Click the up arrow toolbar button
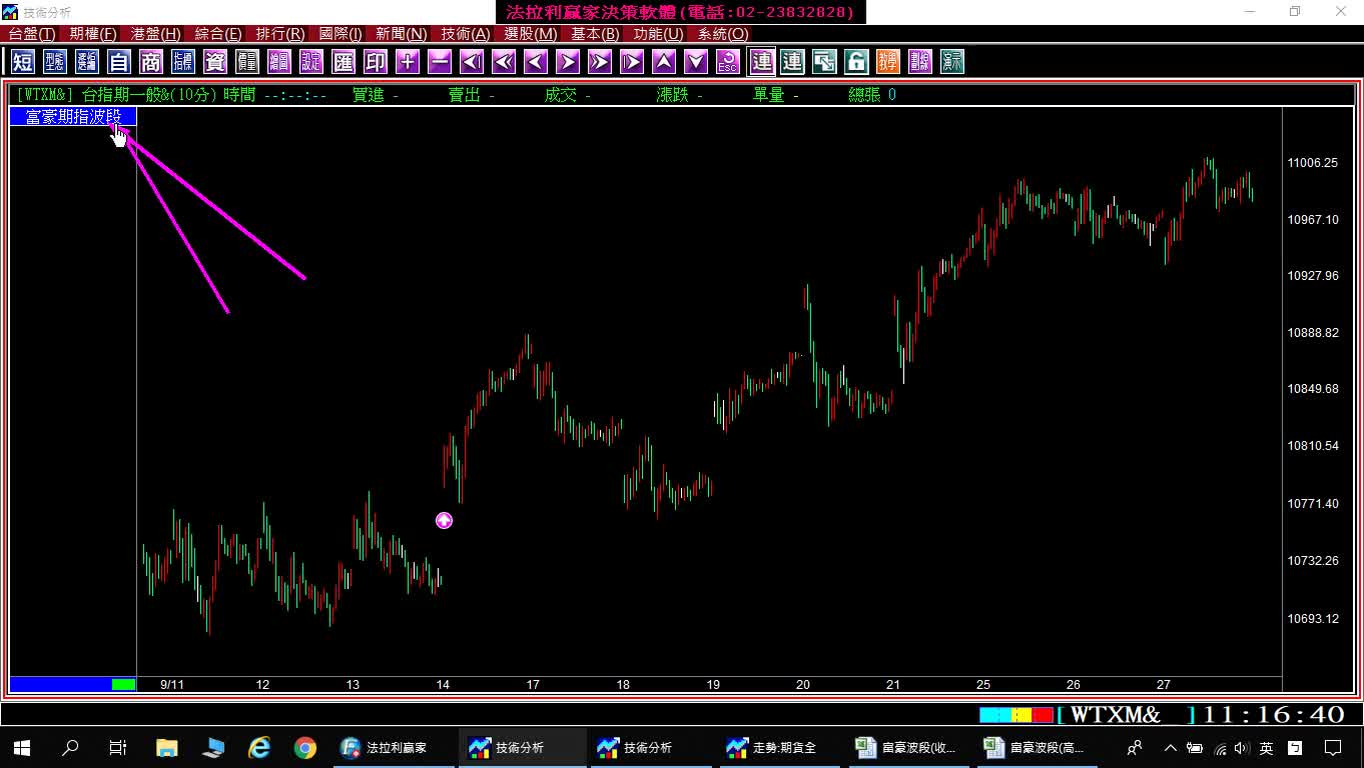The image size is (1364, 768). coord(664,62)
